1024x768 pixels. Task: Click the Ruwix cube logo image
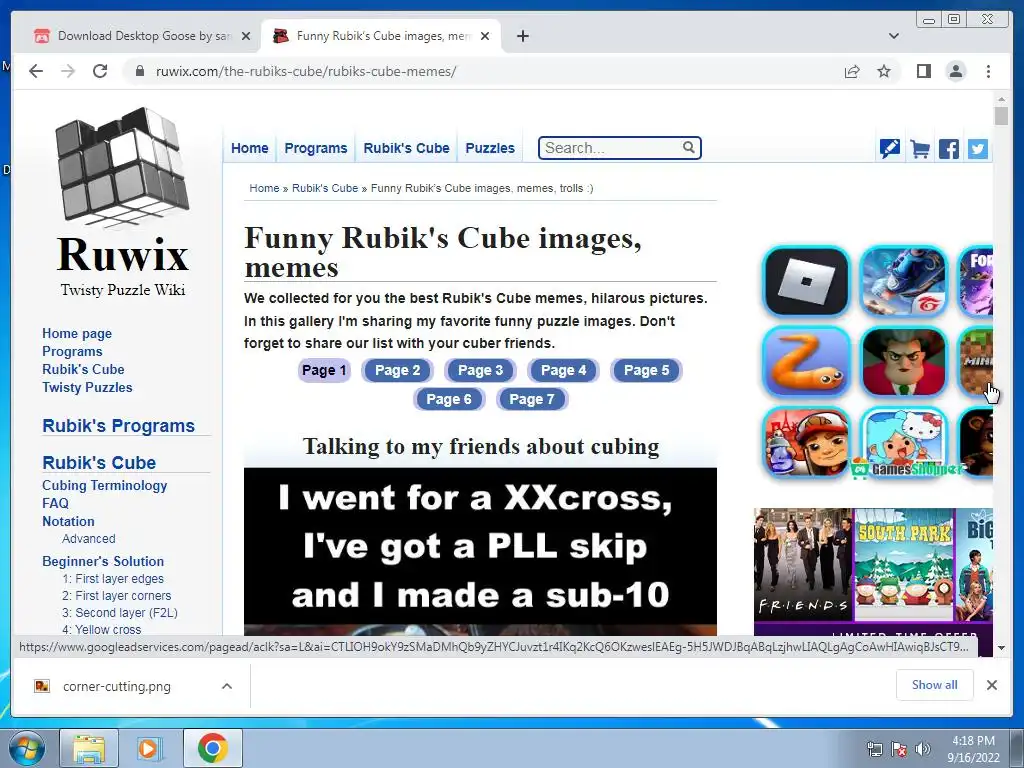(122, 167)
